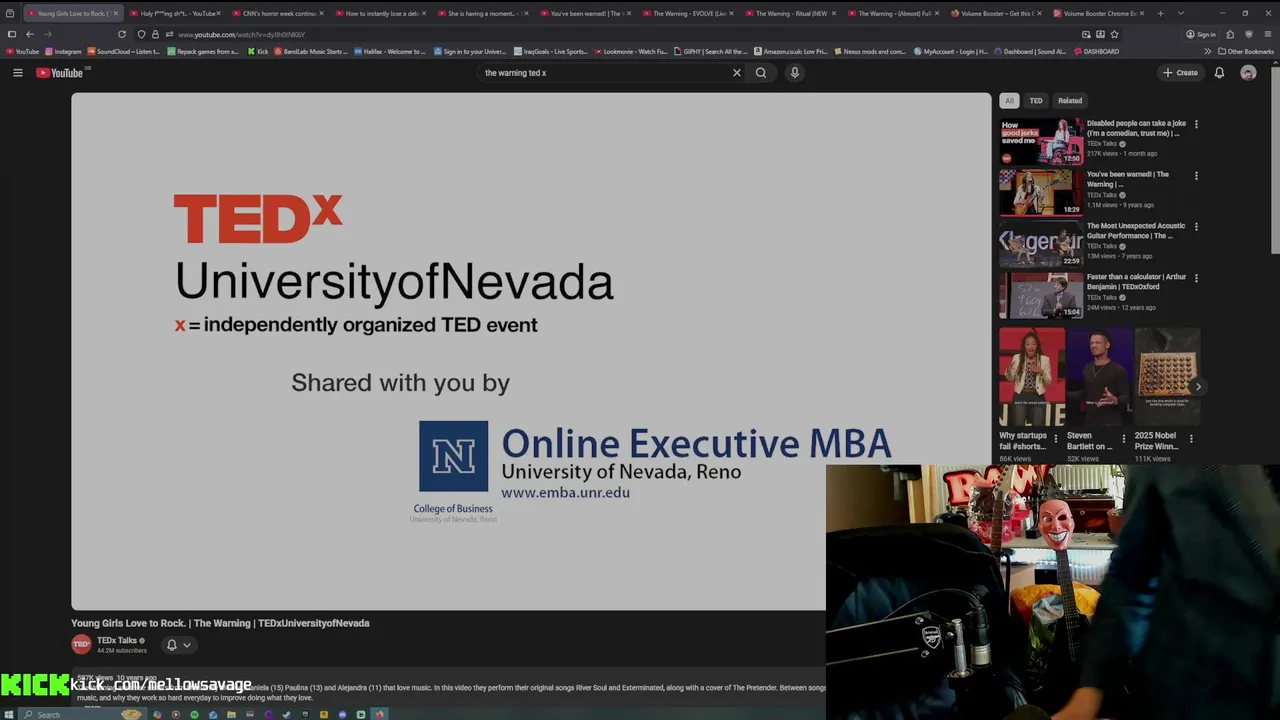Click the browser forward arrow

[x=47, y=34]
